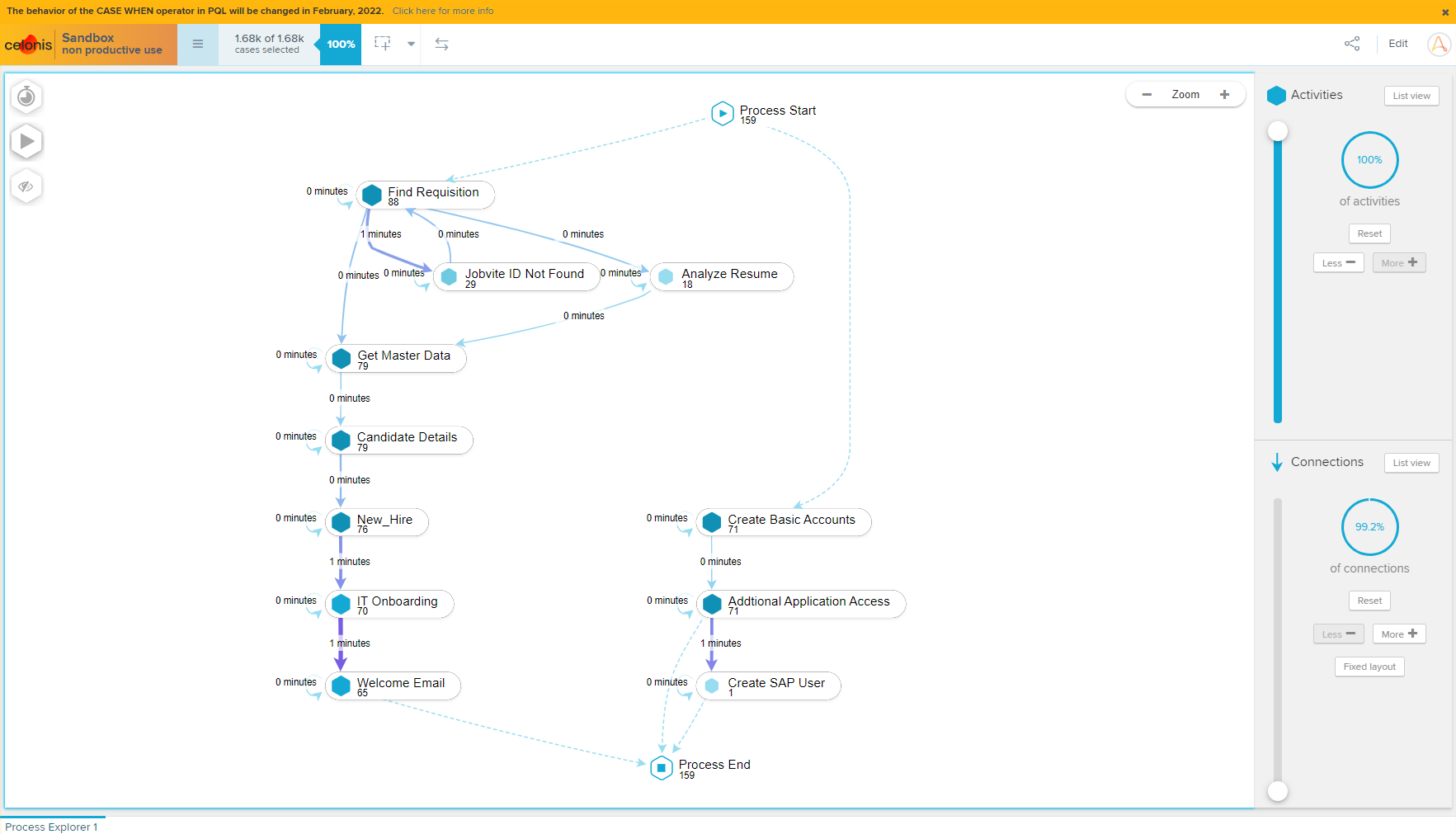Click the connections slider handle
This screenshot has height=834, width=1456.
pyautogui.click(x=1278, y=791)
